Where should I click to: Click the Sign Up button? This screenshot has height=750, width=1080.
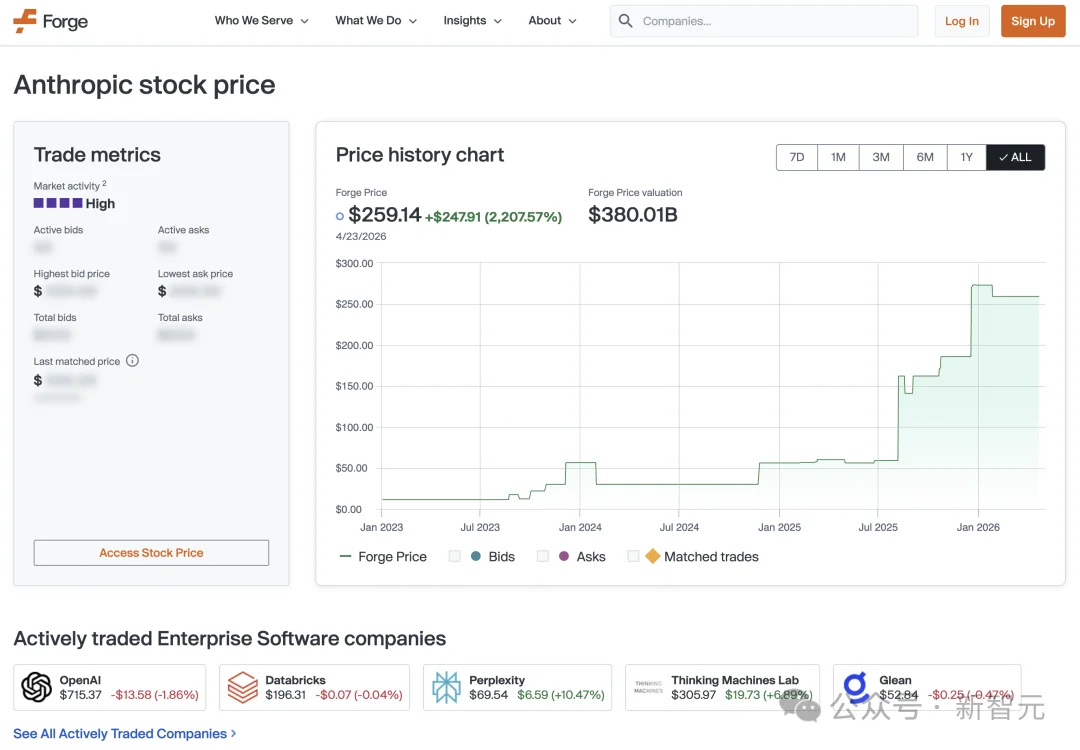tap(1032, 20)
